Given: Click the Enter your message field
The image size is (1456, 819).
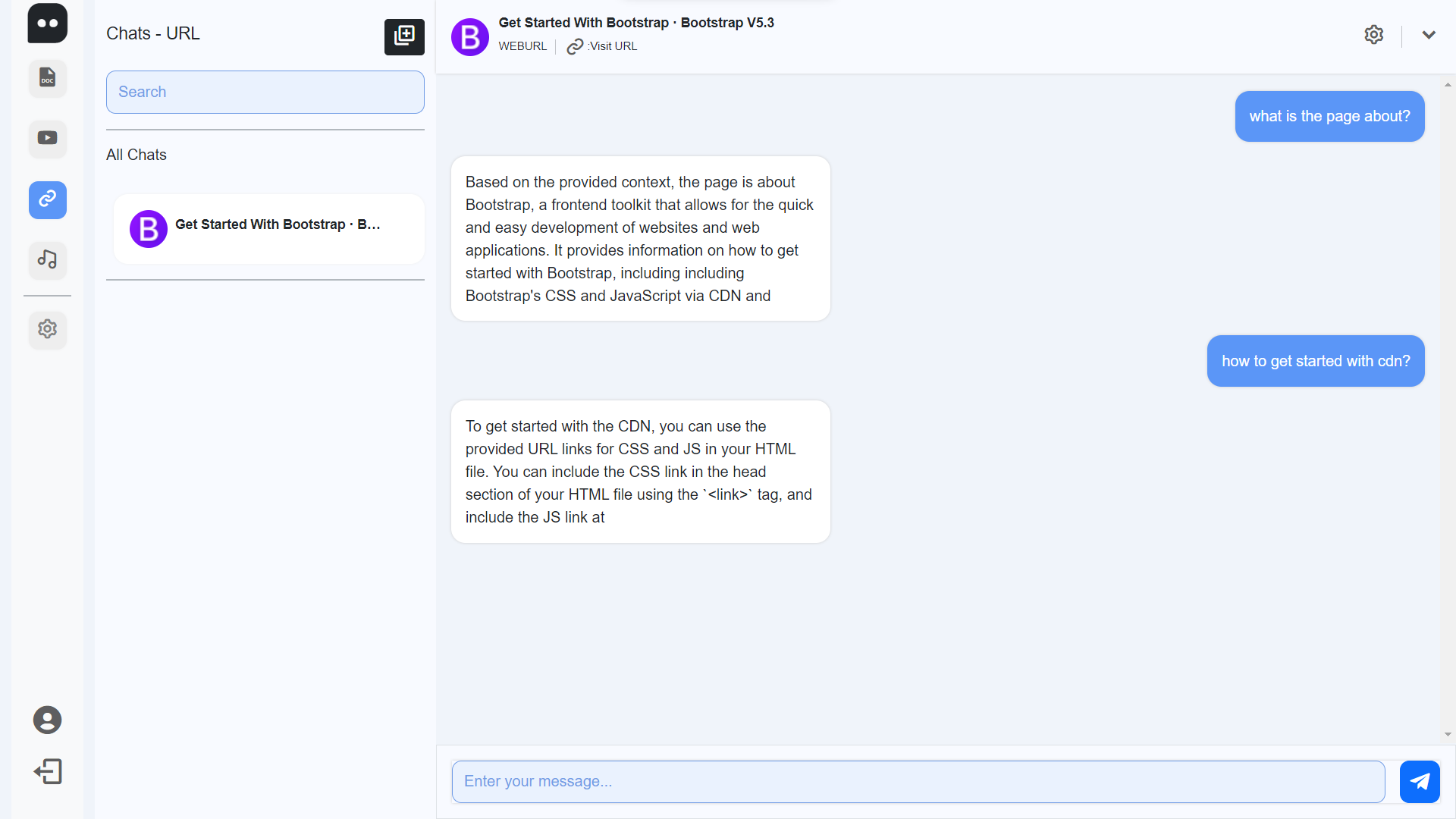Looking at the screenshot, I should tap(918, 781).
